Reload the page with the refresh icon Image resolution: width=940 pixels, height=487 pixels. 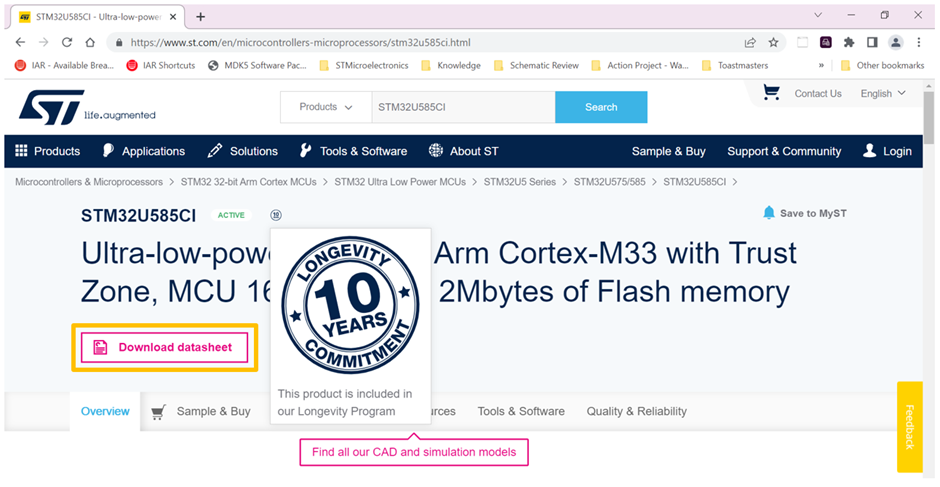(67, 43)
